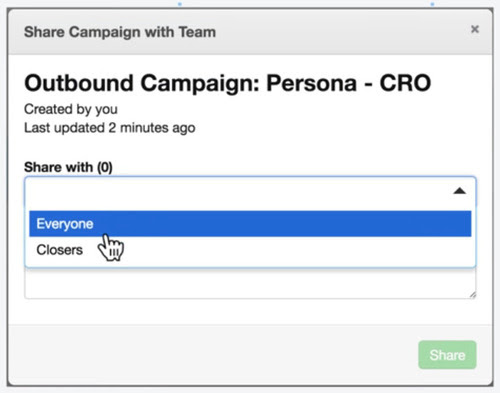The height and width of the screenshot is (393, 500).
Task: Click the right blue dot above the dialog
Action: click(432, 4)
